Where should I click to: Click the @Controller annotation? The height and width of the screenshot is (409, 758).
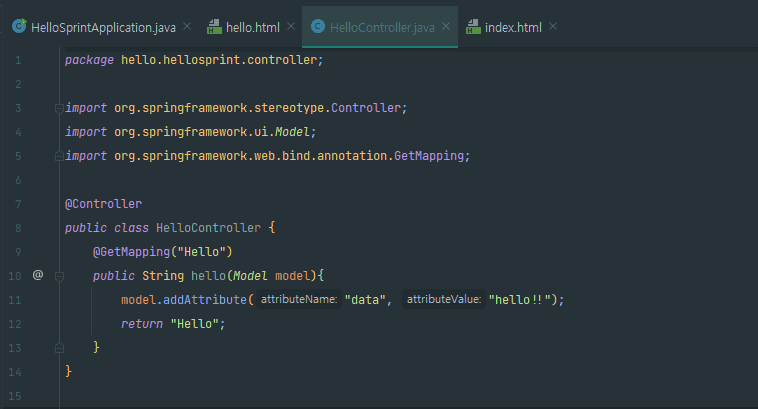pyautogui.click(x=103, y=204)
